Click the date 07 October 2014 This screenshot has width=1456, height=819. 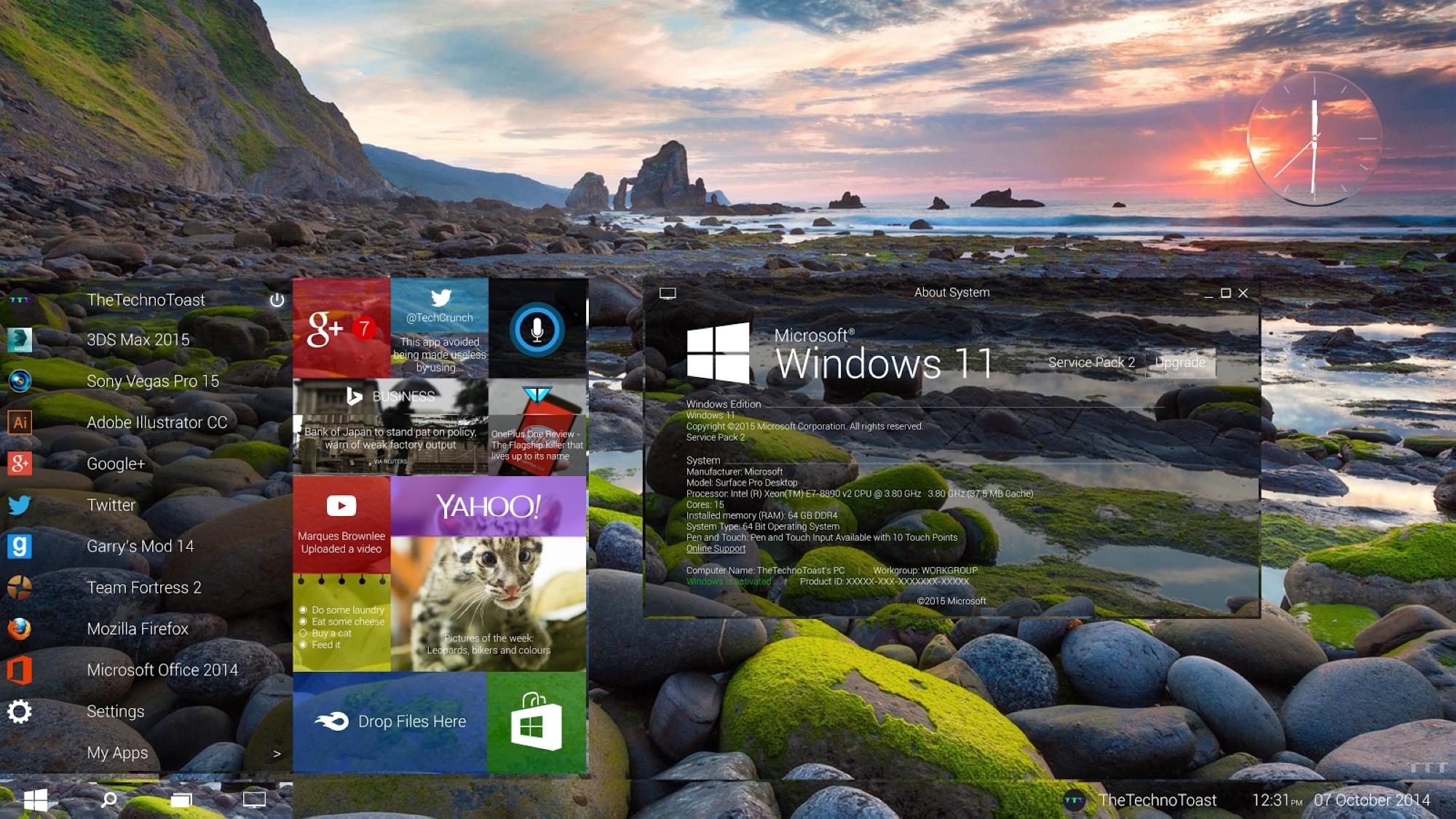click(1372, 800)
